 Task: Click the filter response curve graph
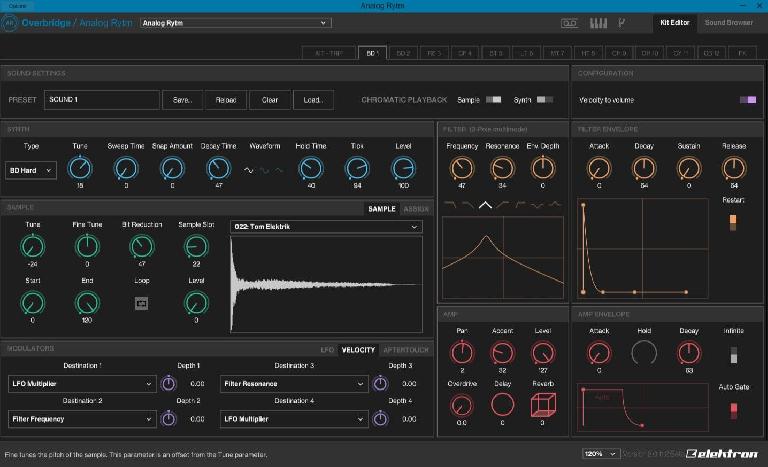(x=503, y=258)
